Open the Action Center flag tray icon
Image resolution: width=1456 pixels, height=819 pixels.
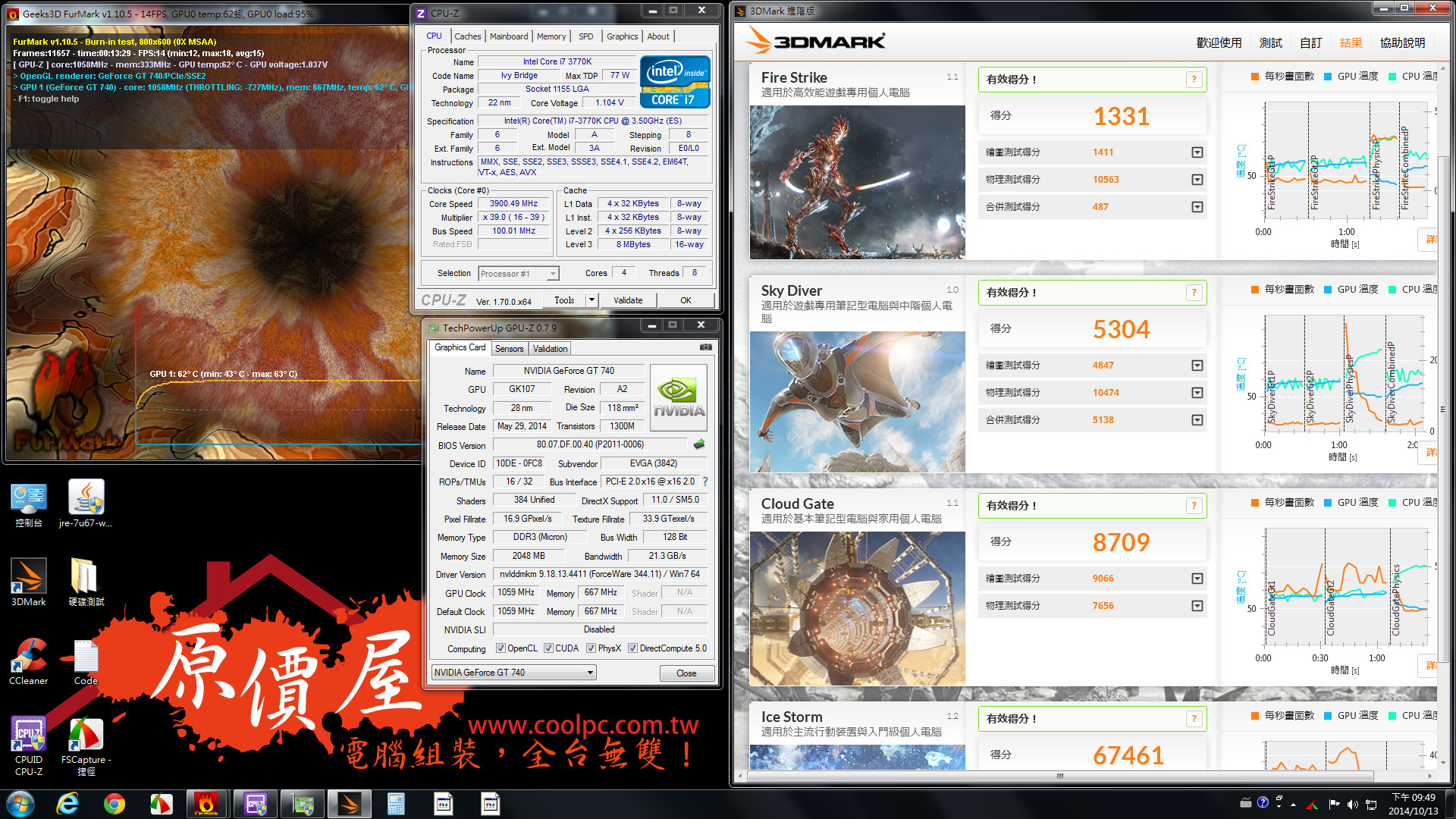click(x=1334, y=804)
